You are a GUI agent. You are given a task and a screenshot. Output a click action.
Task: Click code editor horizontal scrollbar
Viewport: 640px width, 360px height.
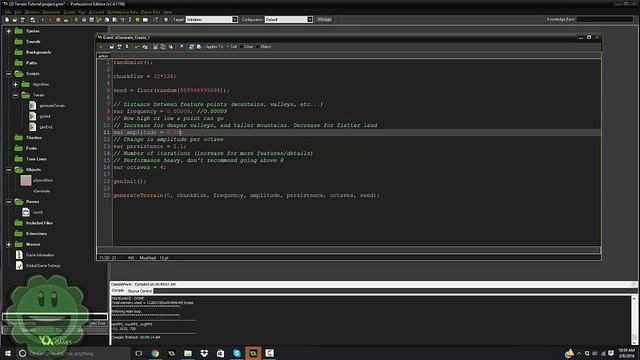[349, 249]
